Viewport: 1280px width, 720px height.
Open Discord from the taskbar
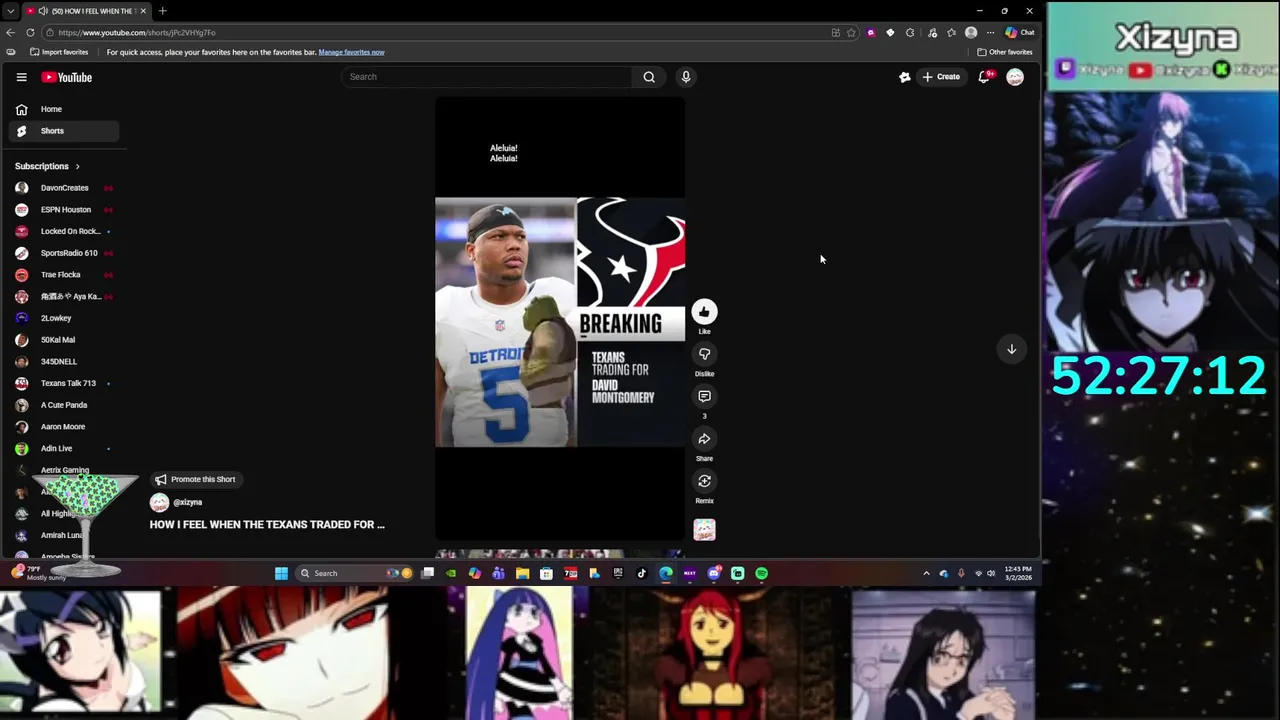713,573
